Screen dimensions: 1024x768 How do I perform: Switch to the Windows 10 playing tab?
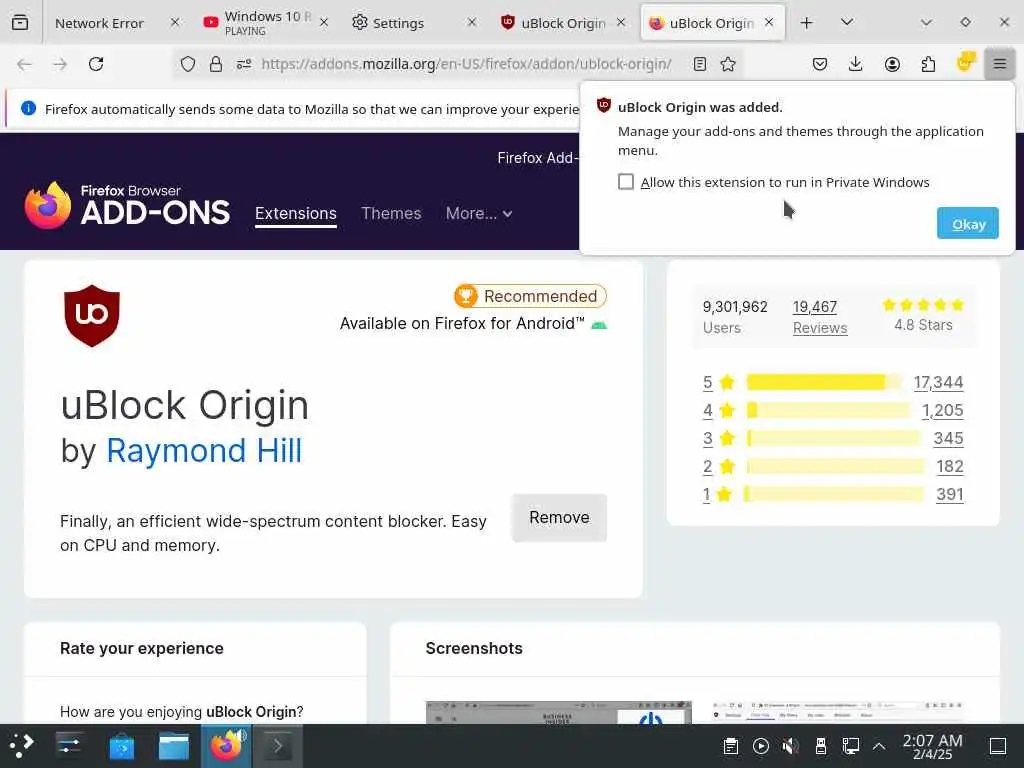pos(264,23)
